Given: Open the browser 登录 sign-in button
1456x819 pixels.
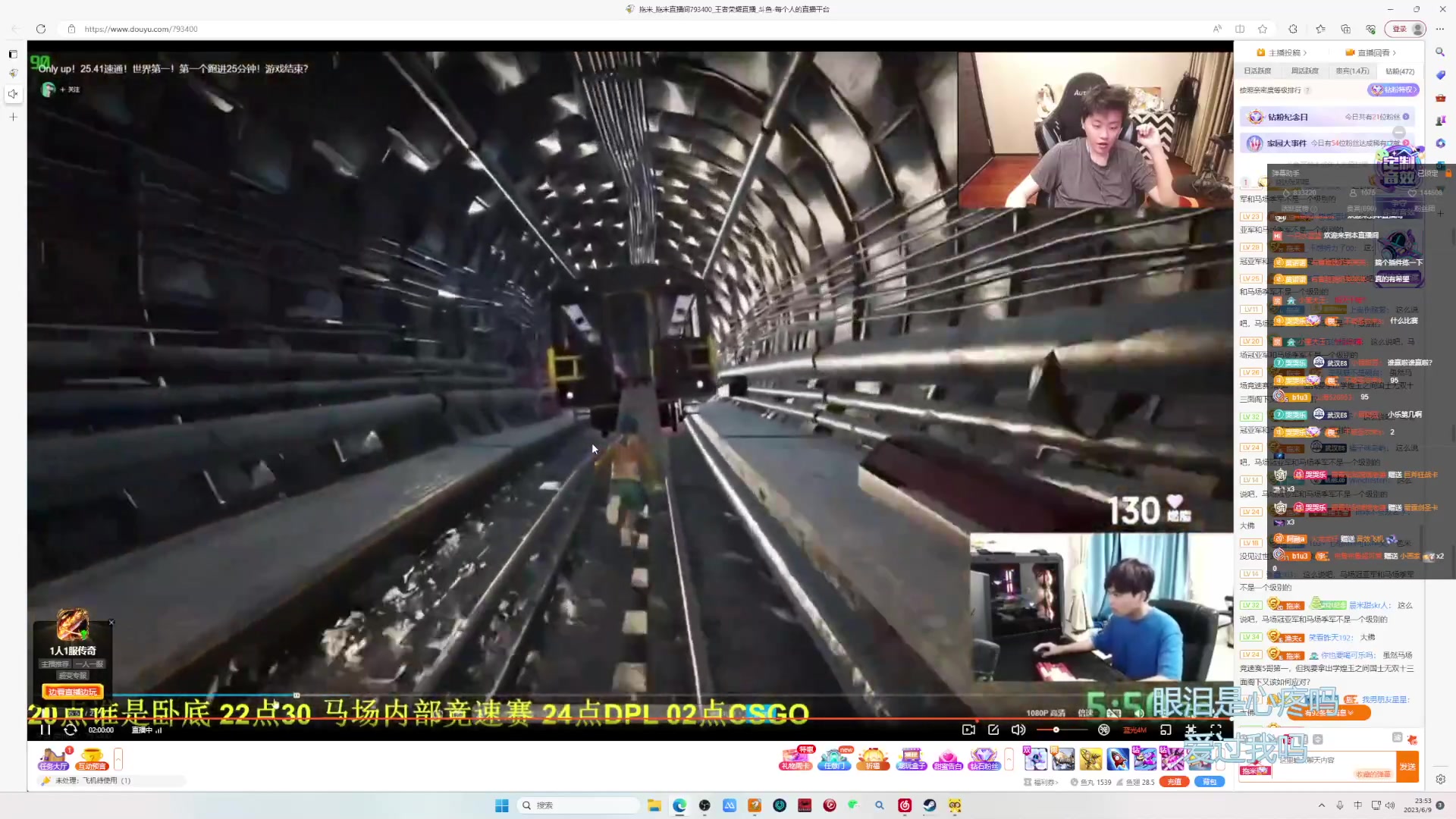Looking at the screenshot, I should click(x=1405, y=29).
